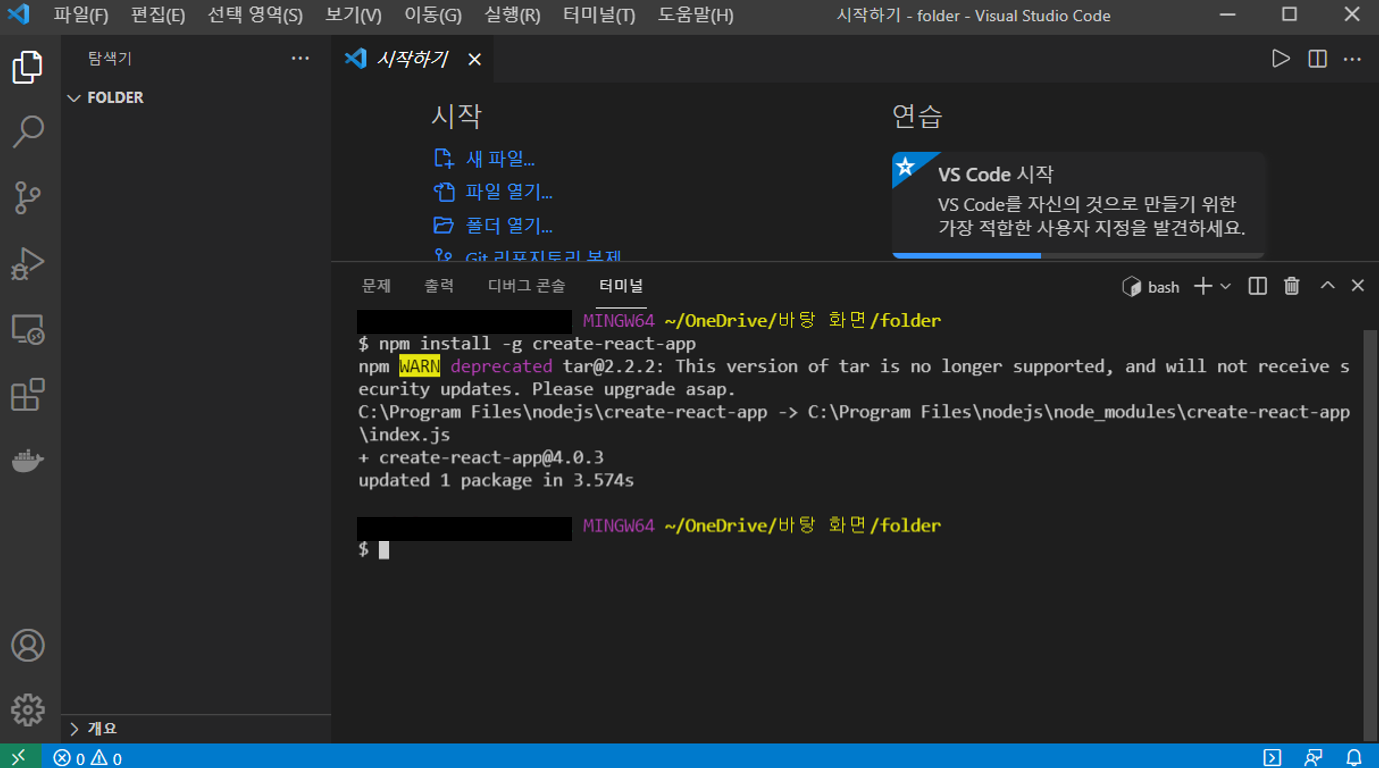Open the Search view icon
1379x768 pixels.
[28, 131]
